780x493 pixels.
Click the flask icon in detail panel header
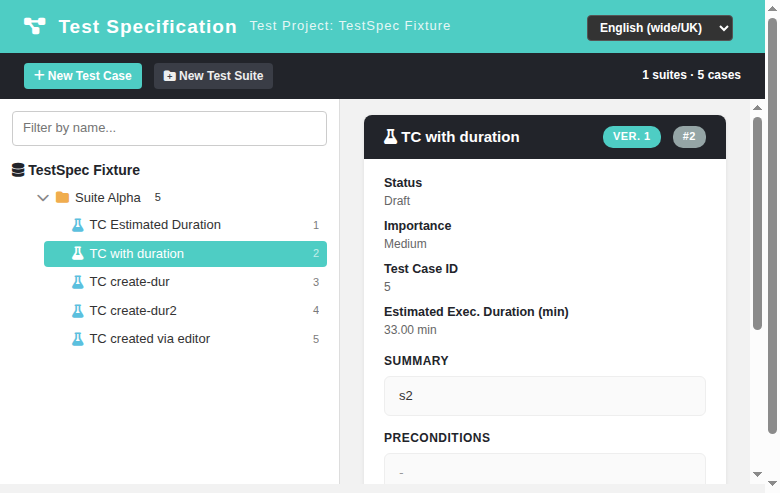(390, 137)
